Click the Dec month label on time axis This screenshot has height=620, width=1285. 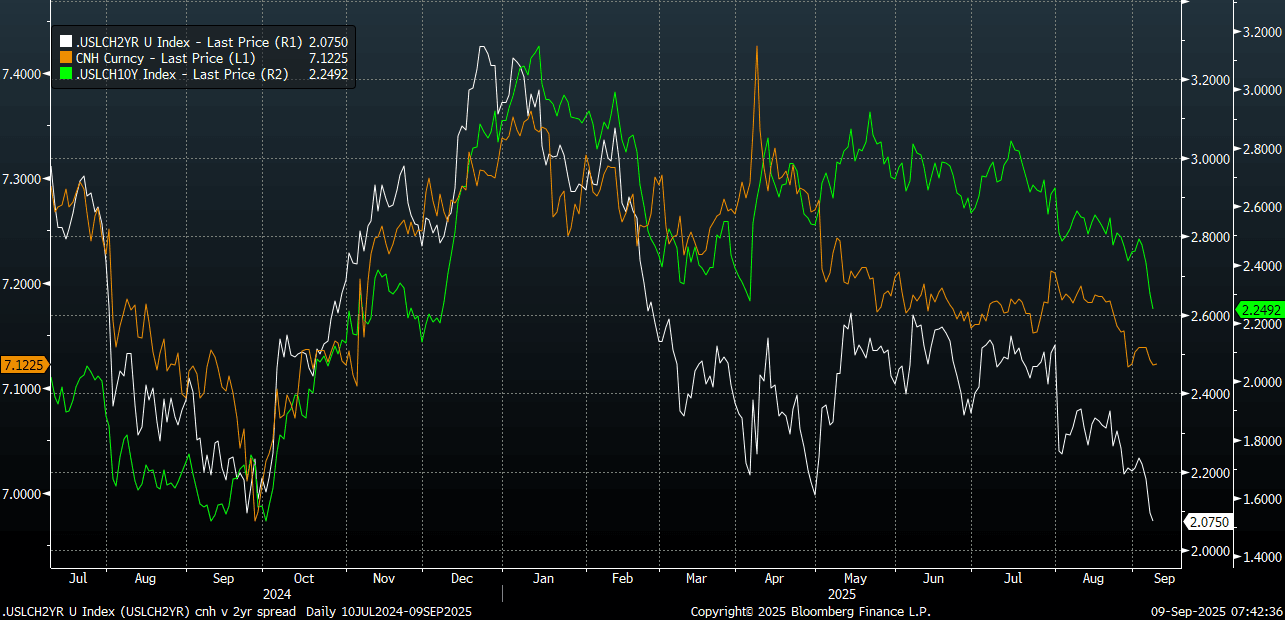462,578
